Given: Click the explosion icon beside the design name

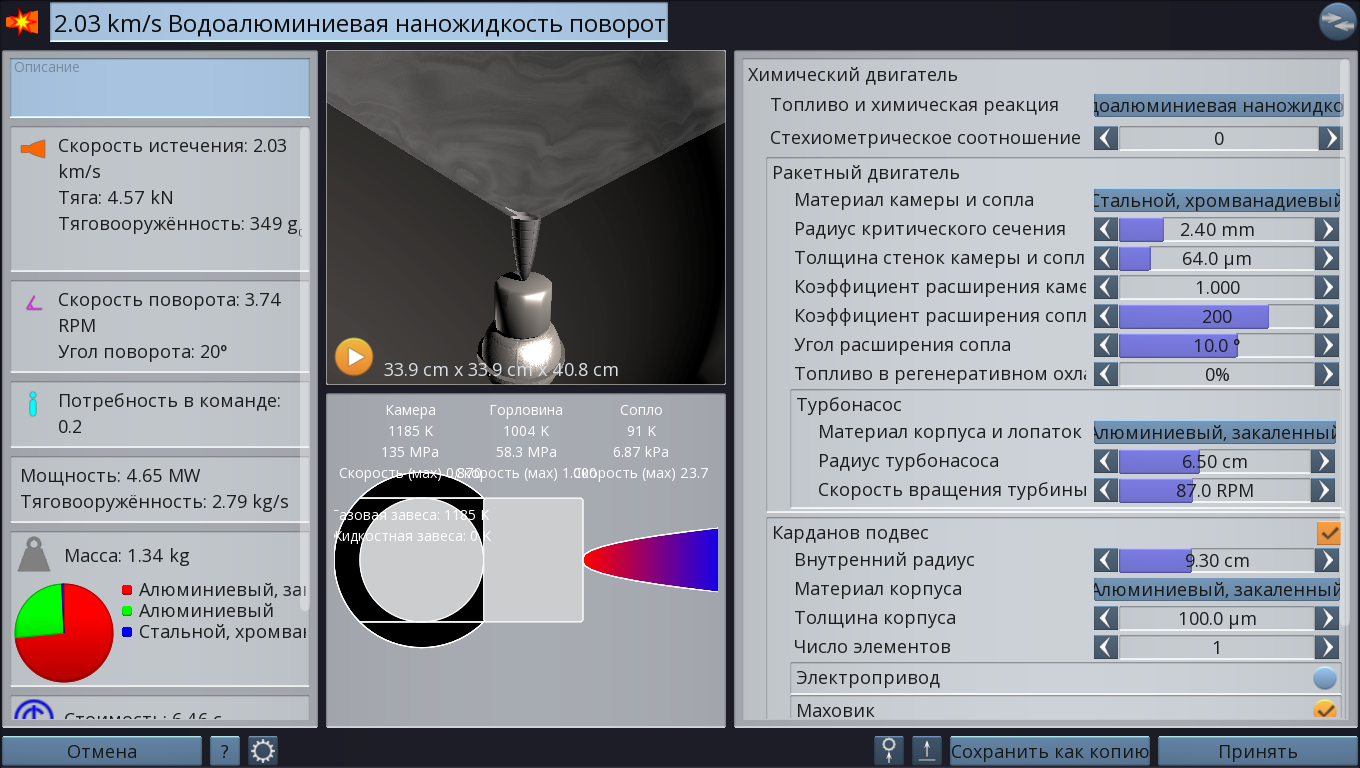Looking at the screenshot, I should coord(22,22).
